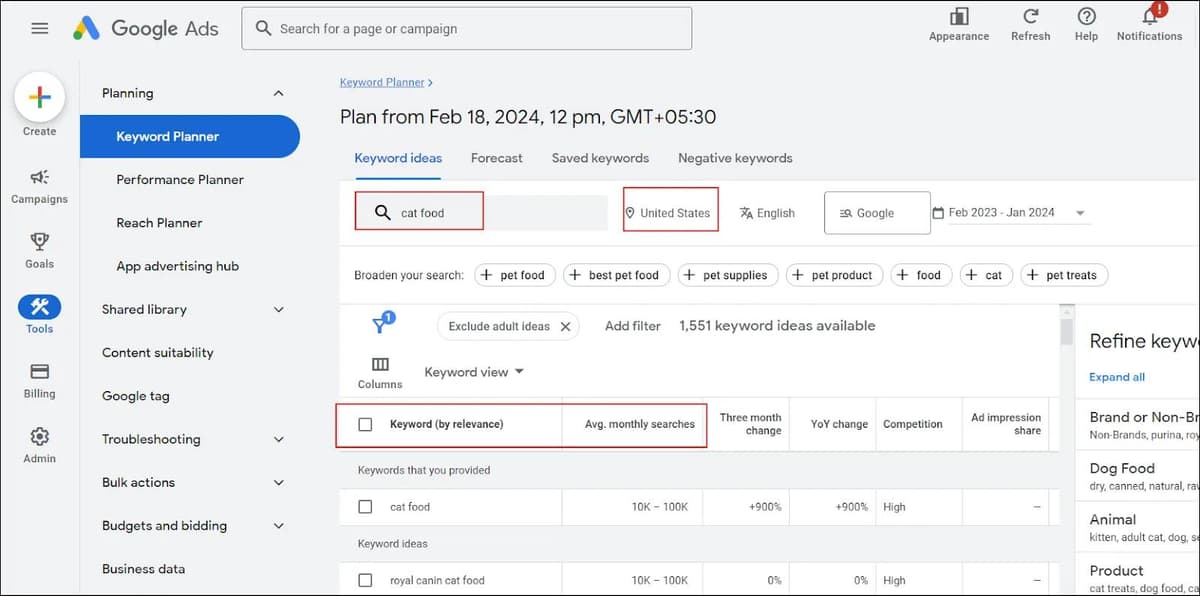Add 'best pet food' suggestion
The height and width of the screenshot is (596, 1200).
tap(616, 275)
